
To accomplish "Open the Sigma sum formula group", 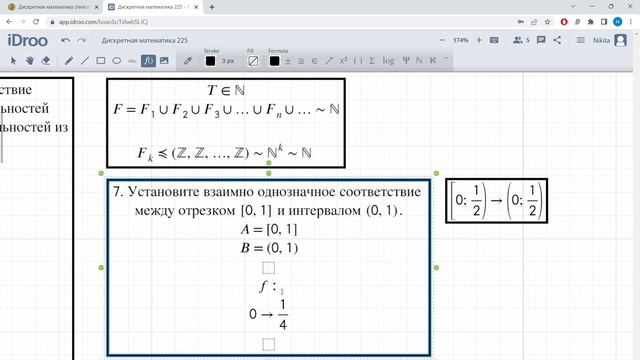I will (372, 61).
